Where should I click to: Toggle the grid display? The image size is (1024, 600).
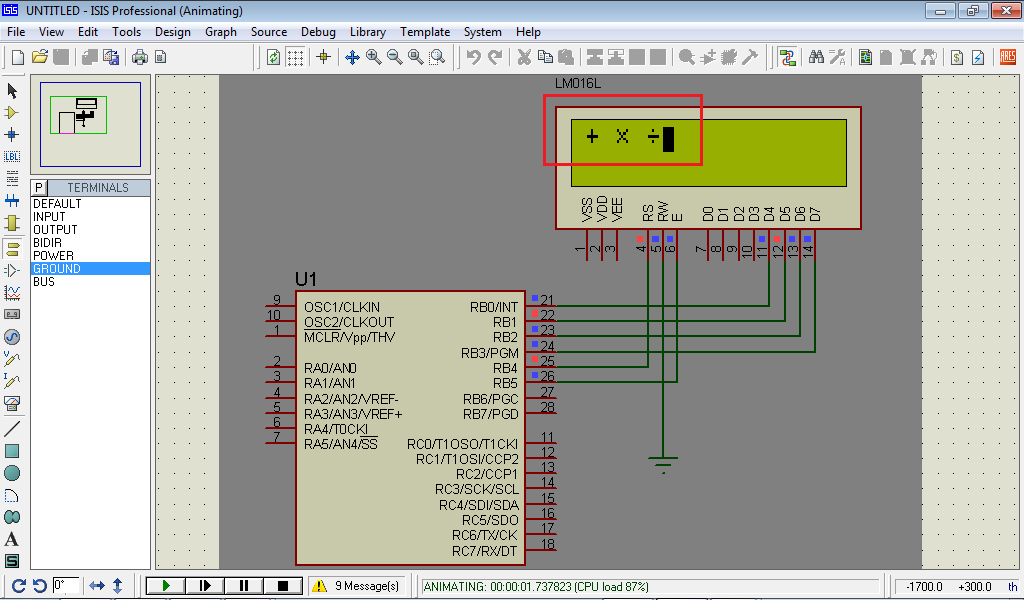click(x=296, y=57)
